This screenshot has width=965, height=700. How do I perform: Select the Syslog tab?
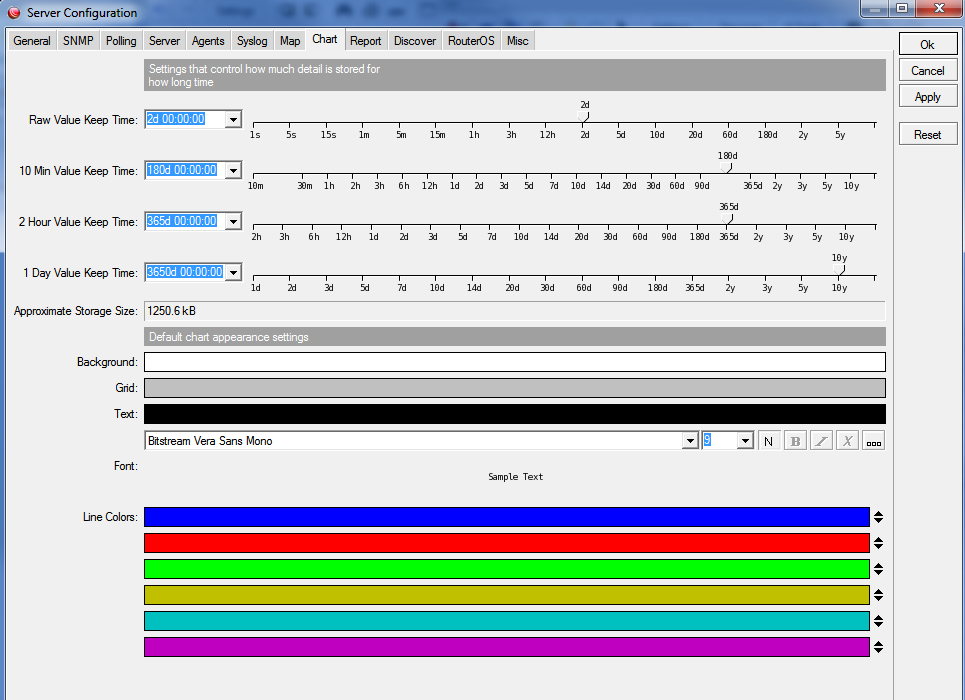tap(252, 41)
